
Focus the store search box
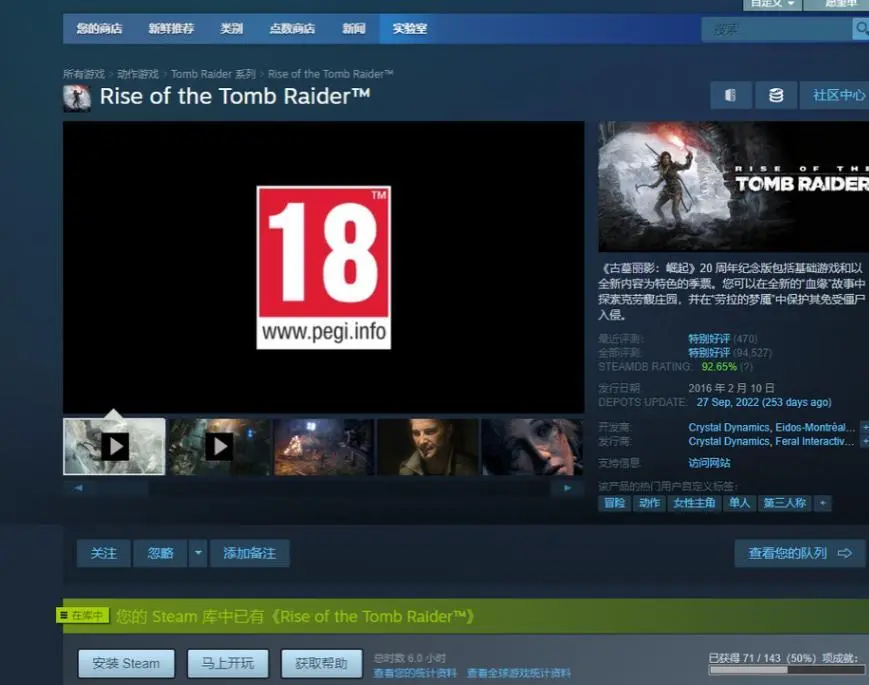click(776, 29)
